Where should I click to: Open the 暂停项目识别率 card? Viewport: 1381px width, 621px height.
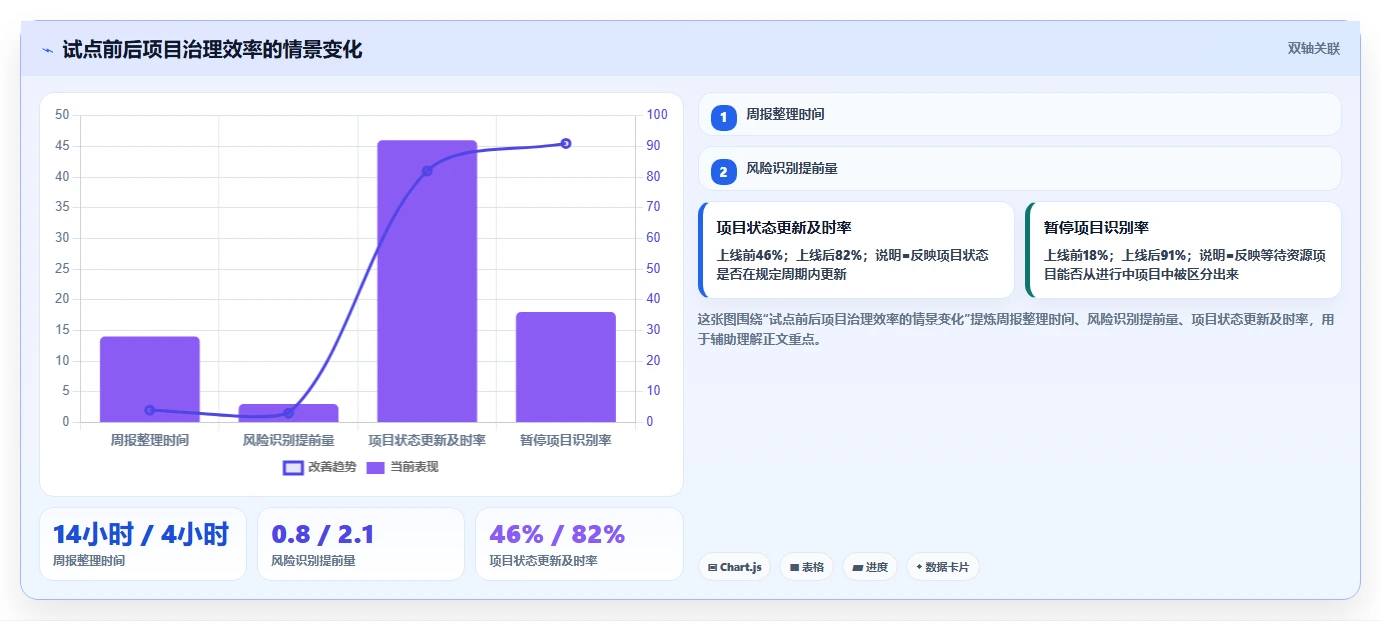pos(1183,250)
